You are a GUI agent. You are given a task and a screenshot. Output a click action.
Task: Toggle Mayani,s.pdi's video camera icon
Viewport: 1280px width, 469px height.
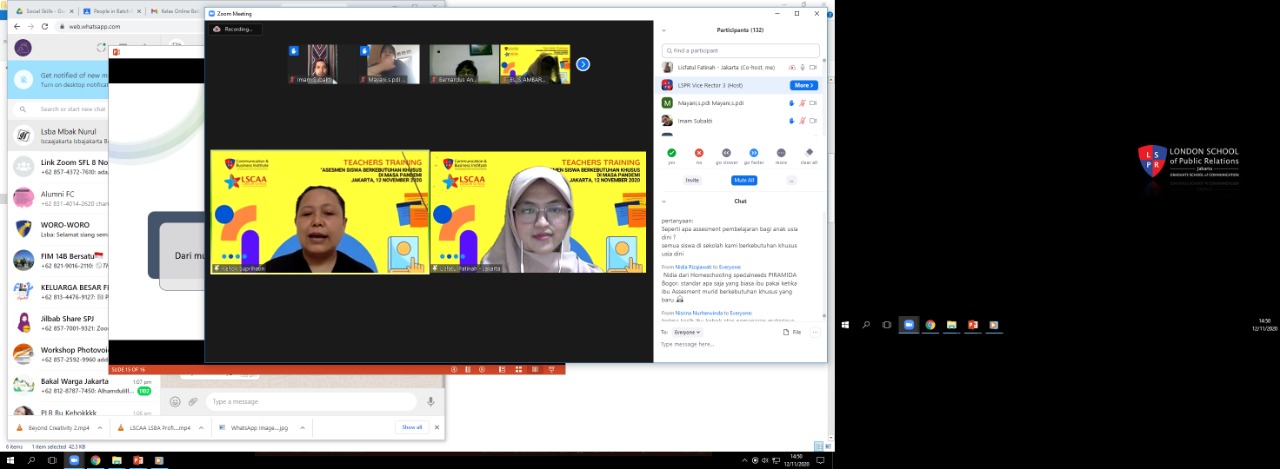[813, 103]
